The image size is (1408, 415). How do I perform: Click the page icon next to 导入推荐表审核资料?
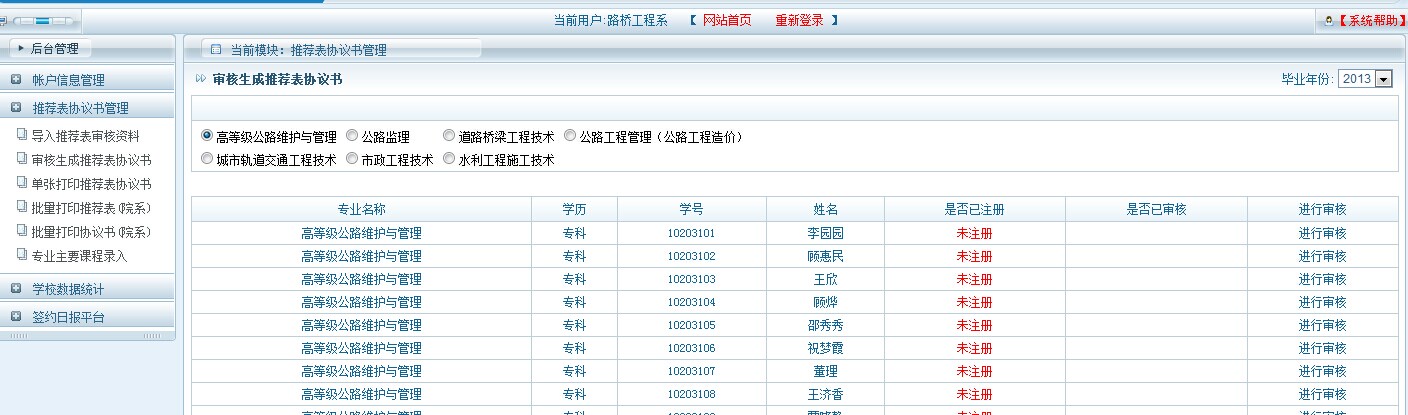click(x=22, y=135)
